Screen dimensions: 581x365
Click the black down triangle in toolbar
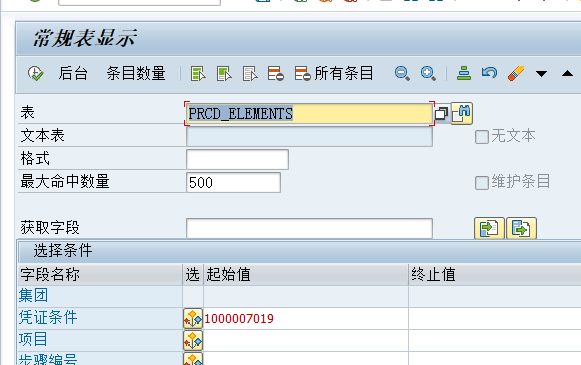click(541, 74)
